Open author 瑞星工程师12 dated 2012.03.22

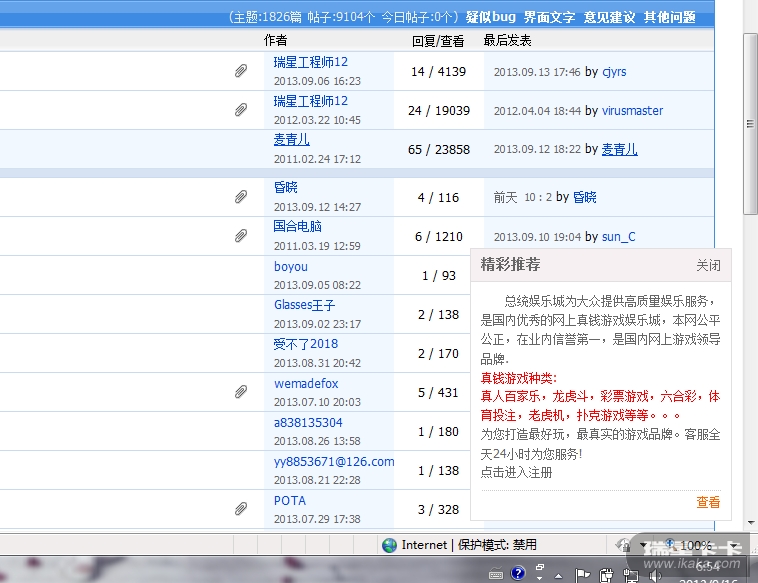click(310, 101)
